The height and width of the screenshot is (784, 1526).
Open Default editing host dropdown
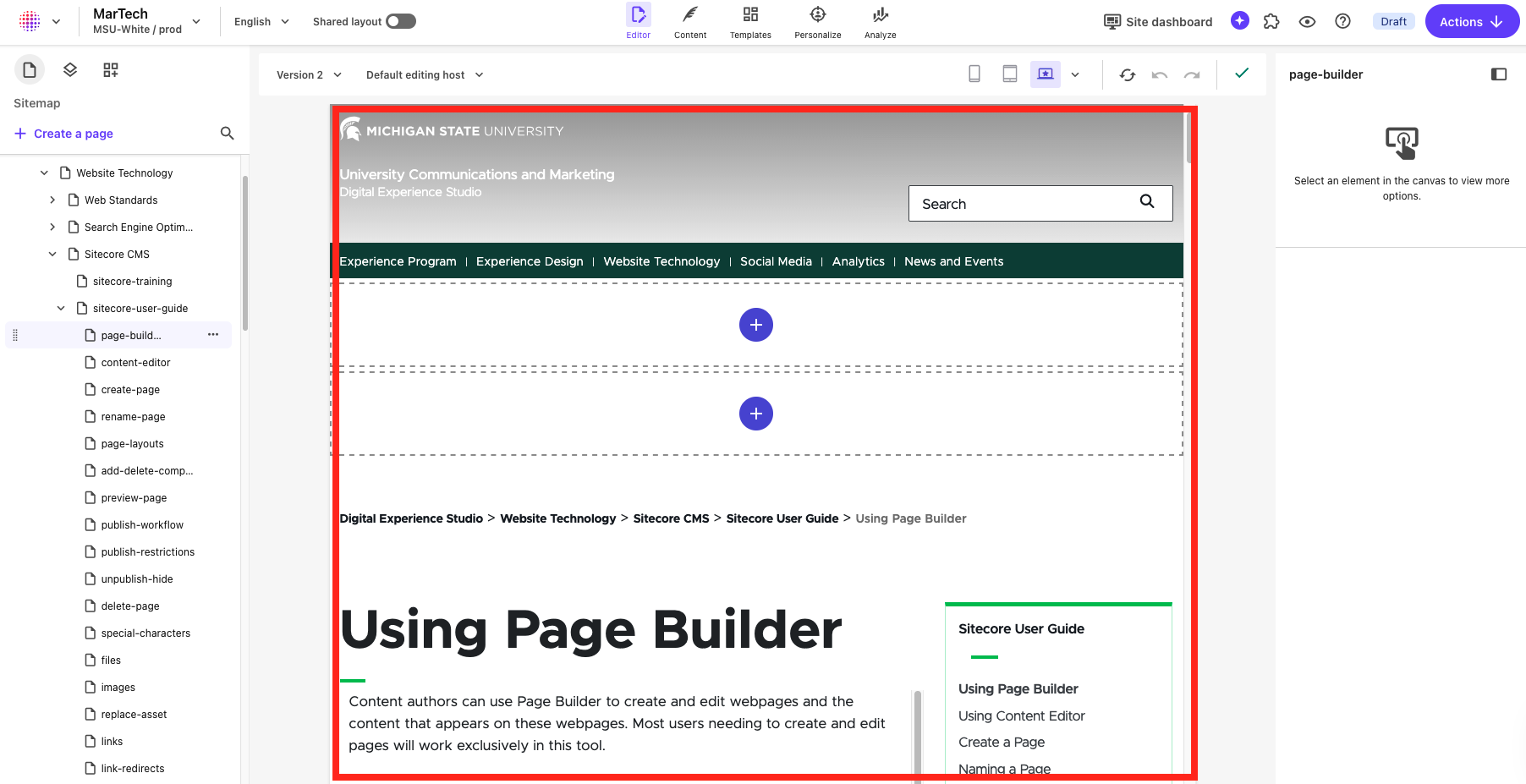(425, 74)
